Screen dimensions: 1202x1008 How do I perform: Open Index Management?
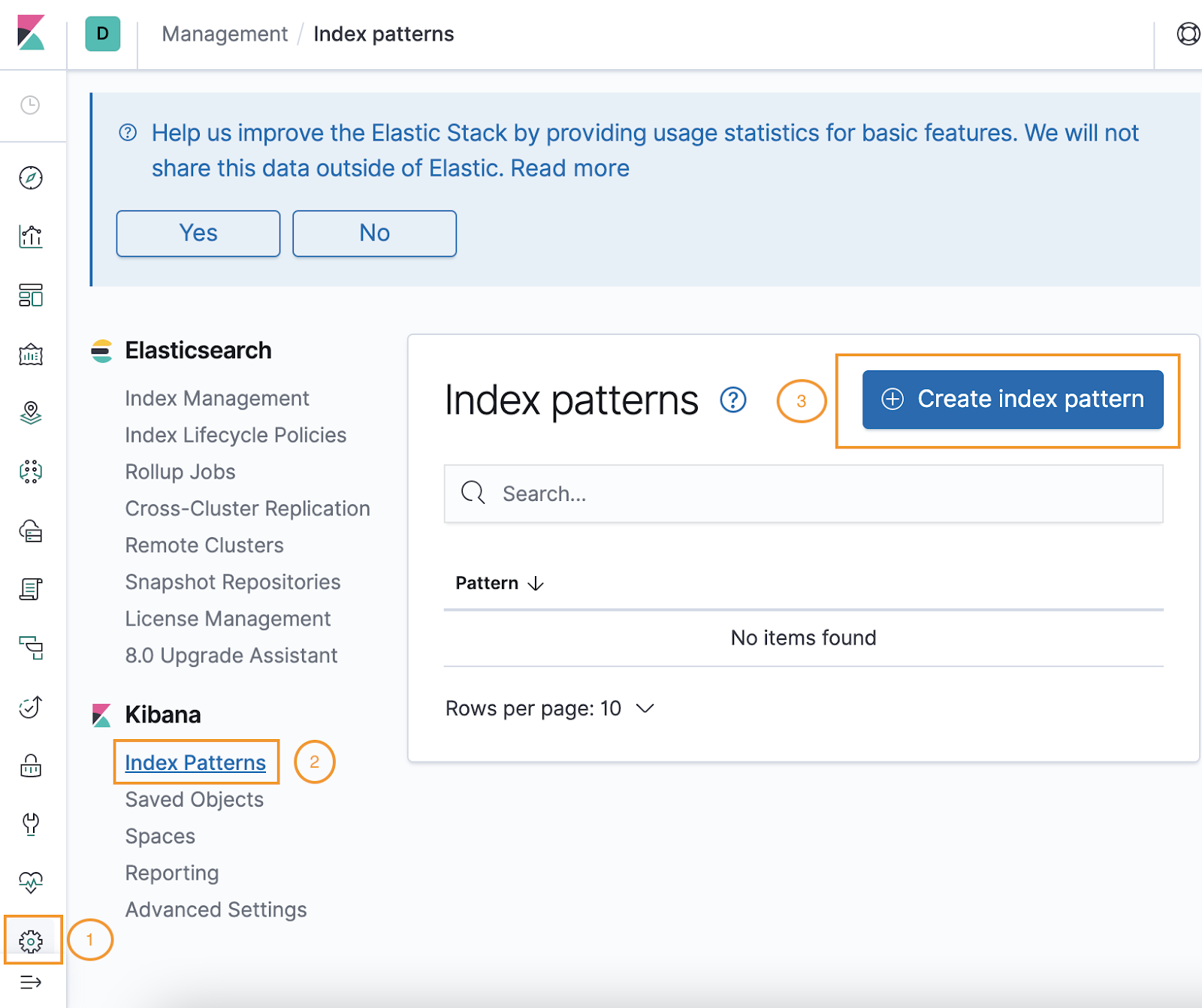click(217, 398)
